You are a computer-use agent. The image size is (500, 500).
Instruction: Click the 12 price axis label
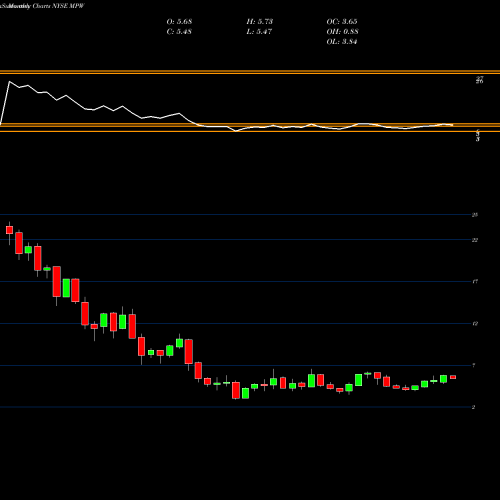coord(475,324)
